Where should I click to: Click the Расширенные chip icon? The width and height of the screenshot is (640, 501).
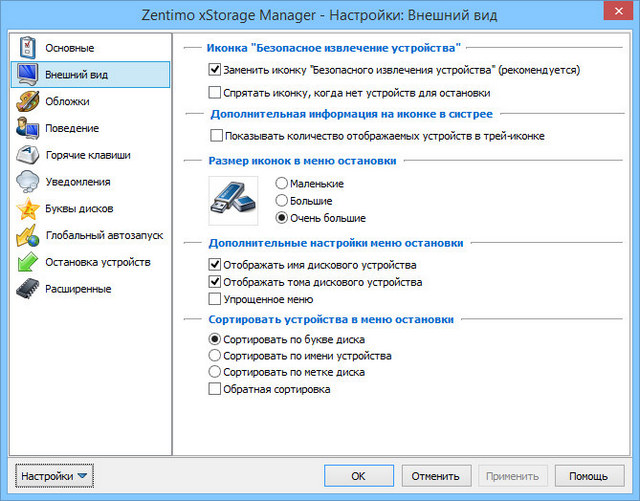[27, 290]
